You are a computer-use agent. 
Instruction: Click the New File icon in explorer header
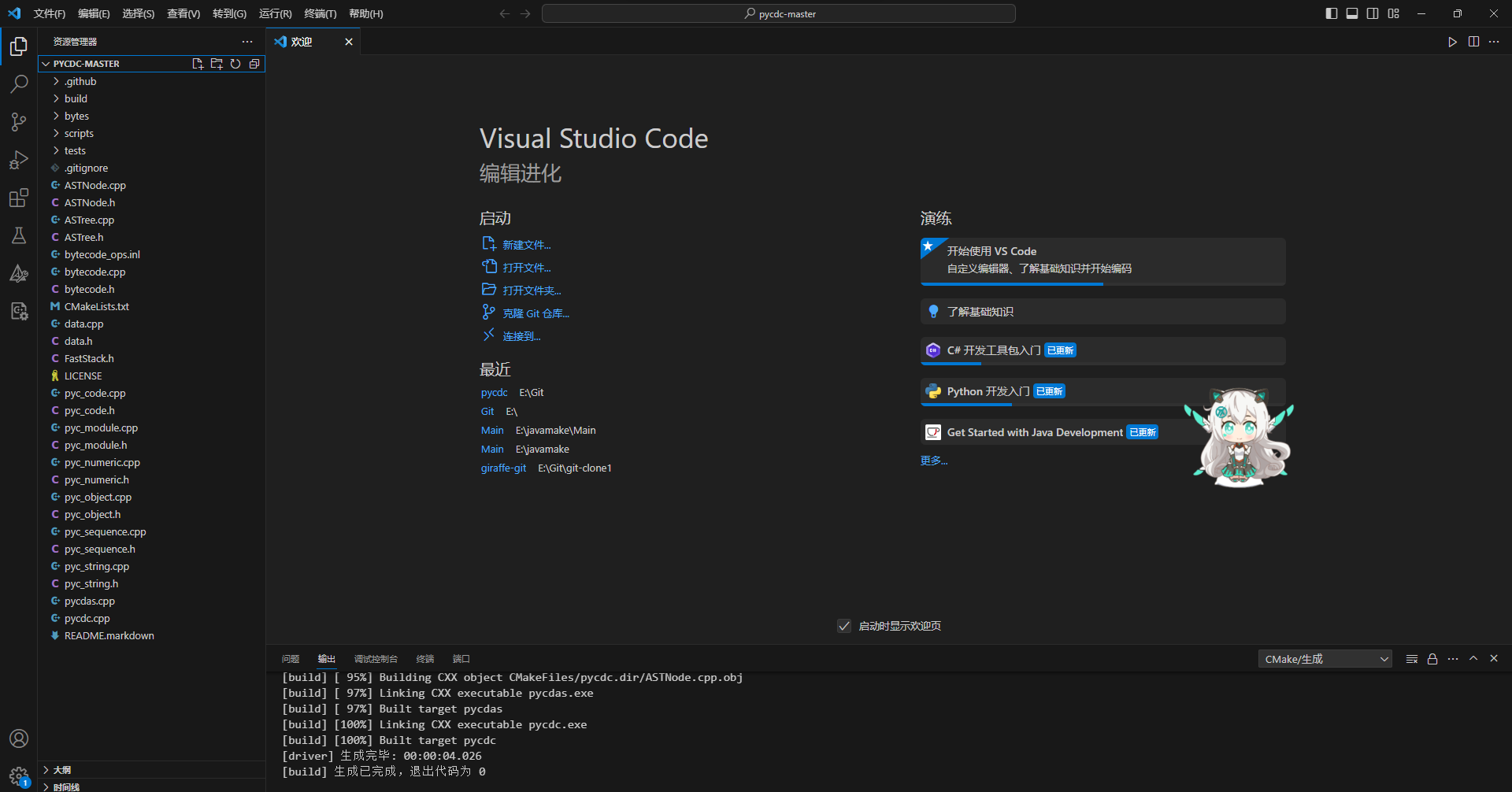198,64
